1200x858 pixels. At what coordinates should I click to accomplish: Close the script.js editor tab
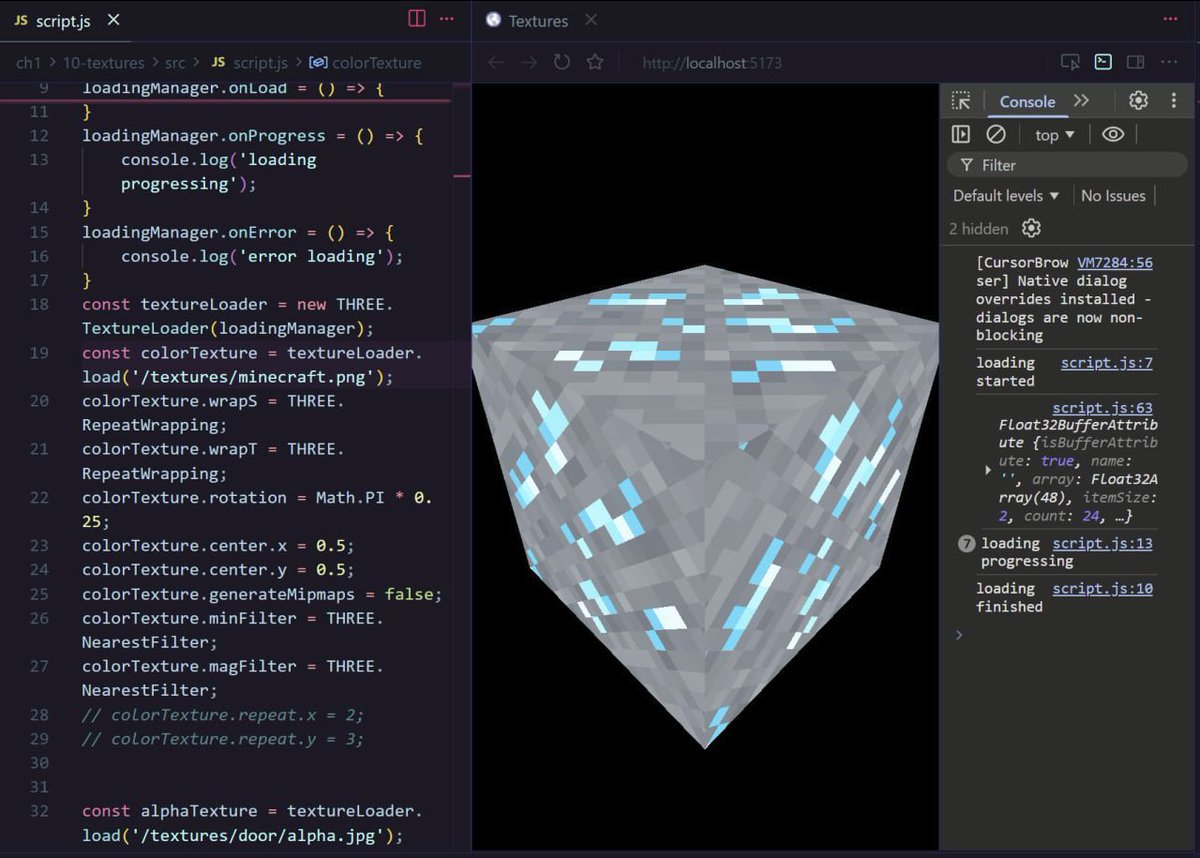[113, 20]
